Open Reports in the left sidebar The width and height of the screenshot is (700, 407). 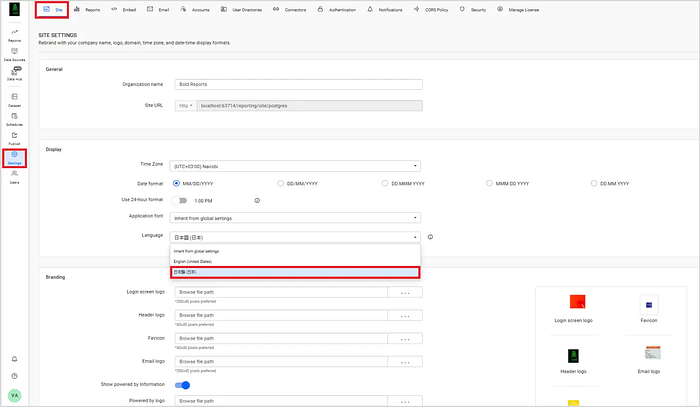tap(14, 35)
